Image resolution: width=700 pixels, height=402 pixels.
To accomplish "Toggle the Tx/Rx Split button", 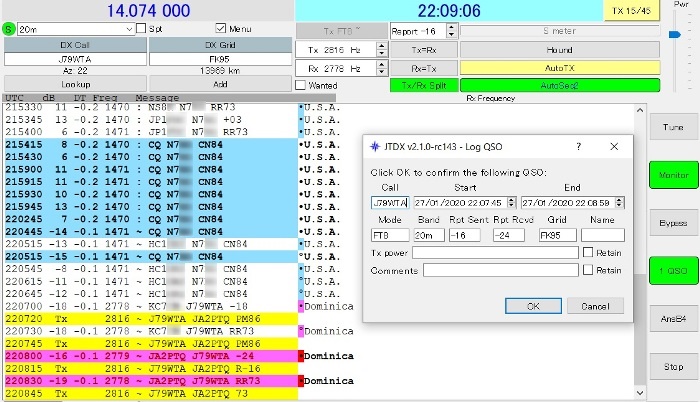I will click(424, 85).
